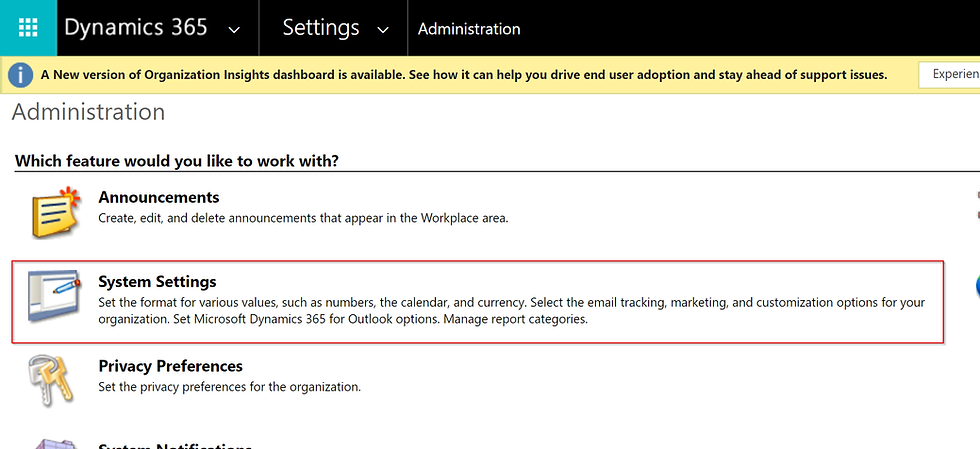Click the System Settings window icon

[x=54, y=296]
